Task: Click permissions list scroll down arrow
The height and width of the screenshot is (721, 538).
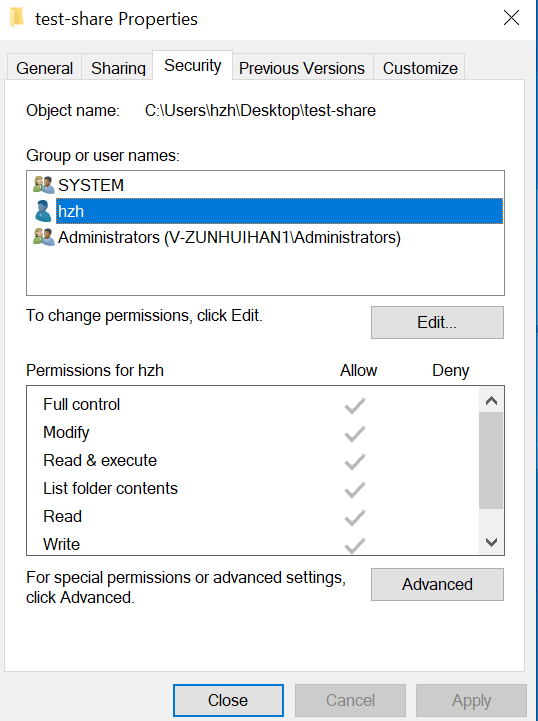Action: [x=491, y=542]
